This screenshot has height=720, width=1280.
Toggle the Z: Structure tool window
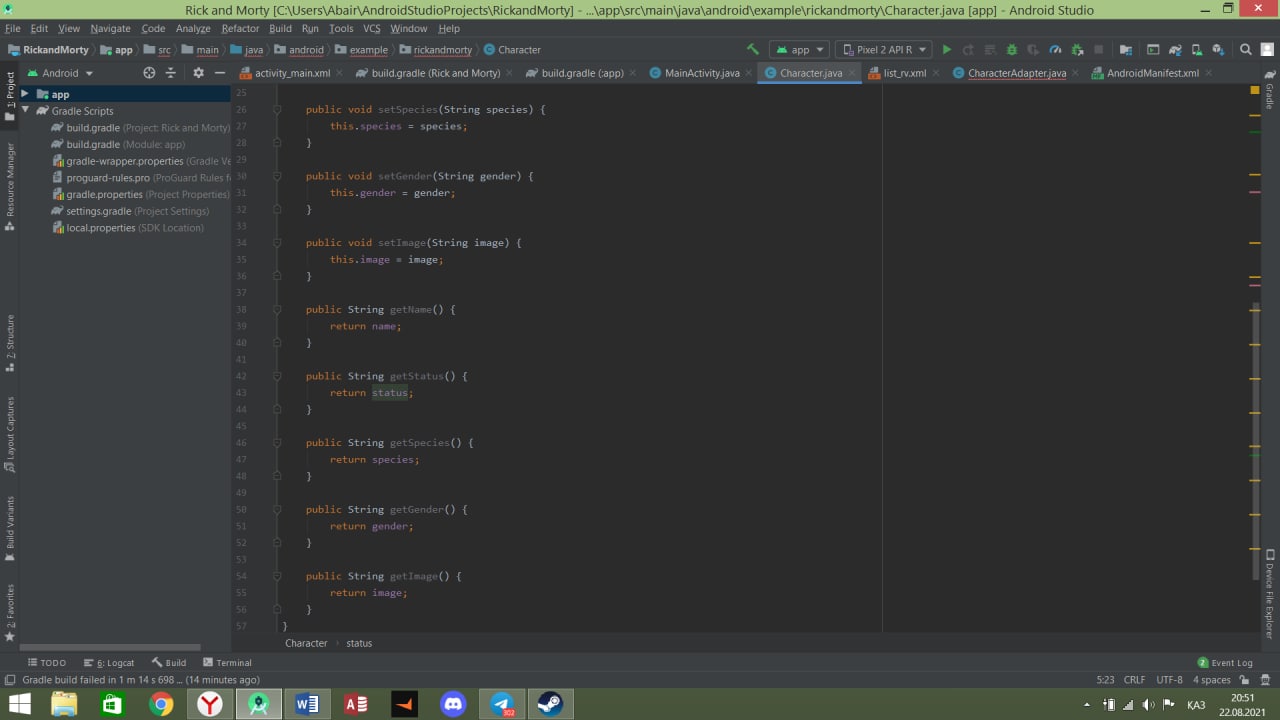[10, 343]
